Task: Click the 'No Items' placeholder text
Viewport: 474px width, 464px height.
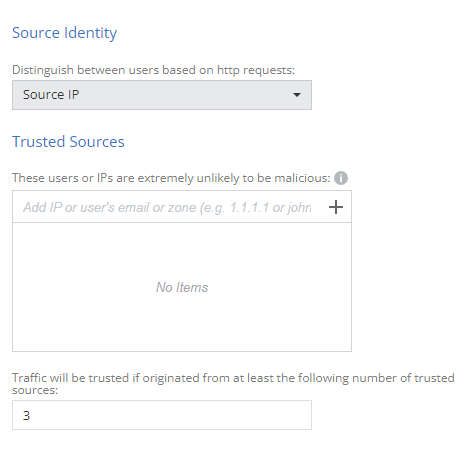Action: 182,287
